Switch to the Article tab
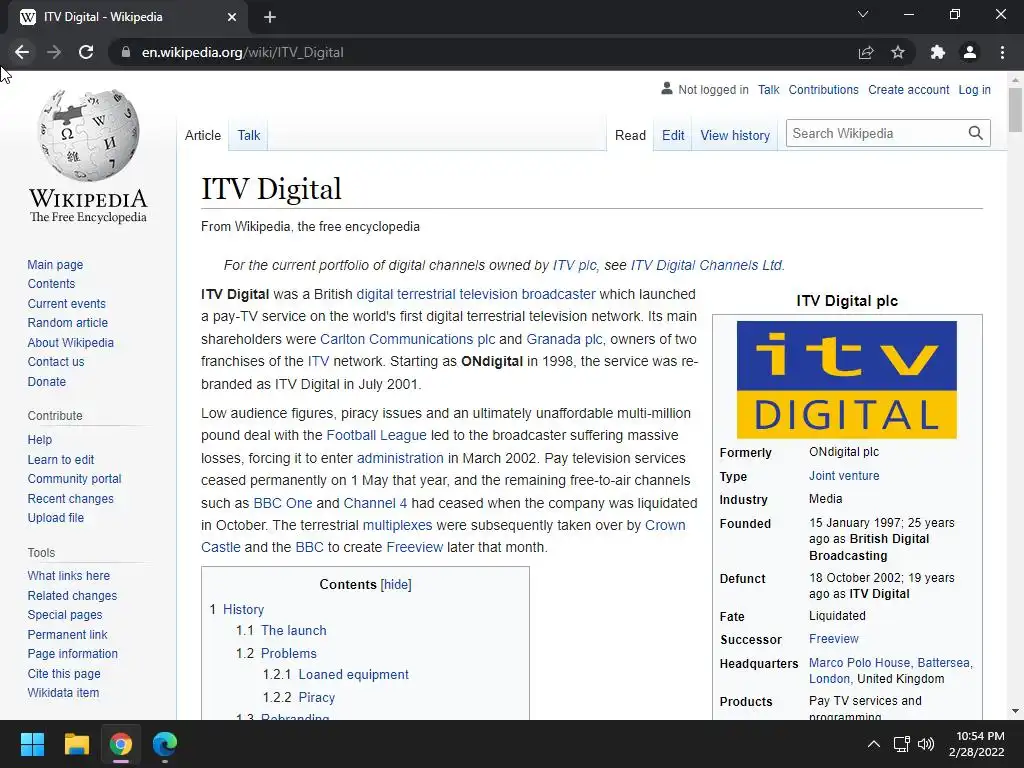The width and height of the screenshot is (1024, 768). [x=203, y=135]
